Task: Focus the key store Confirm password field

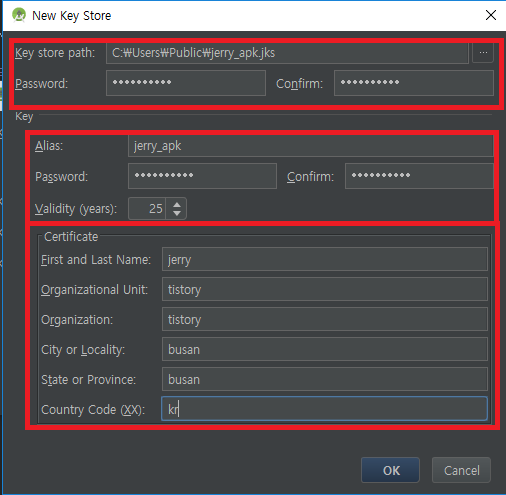Action: point(414,83)
